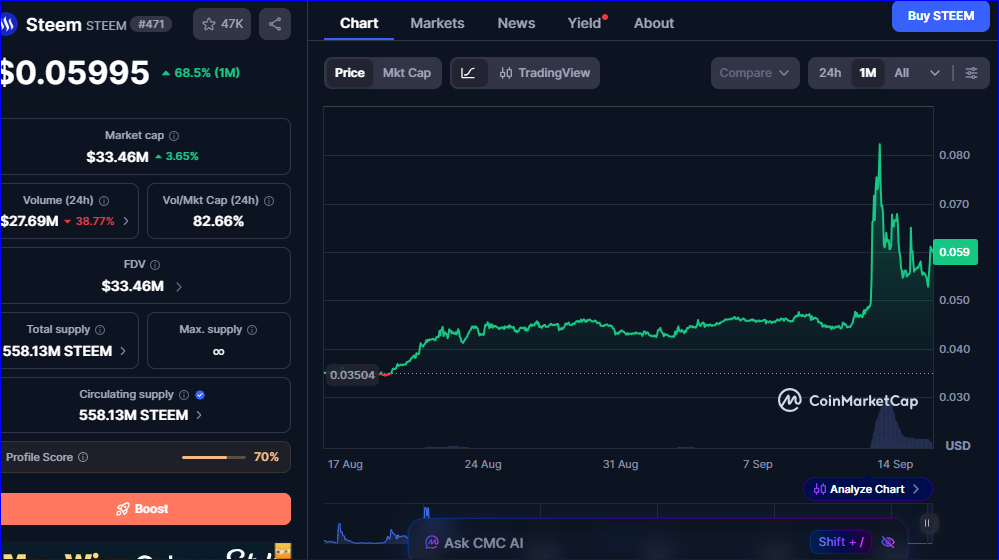Click the 0.059 current price label

954,252
